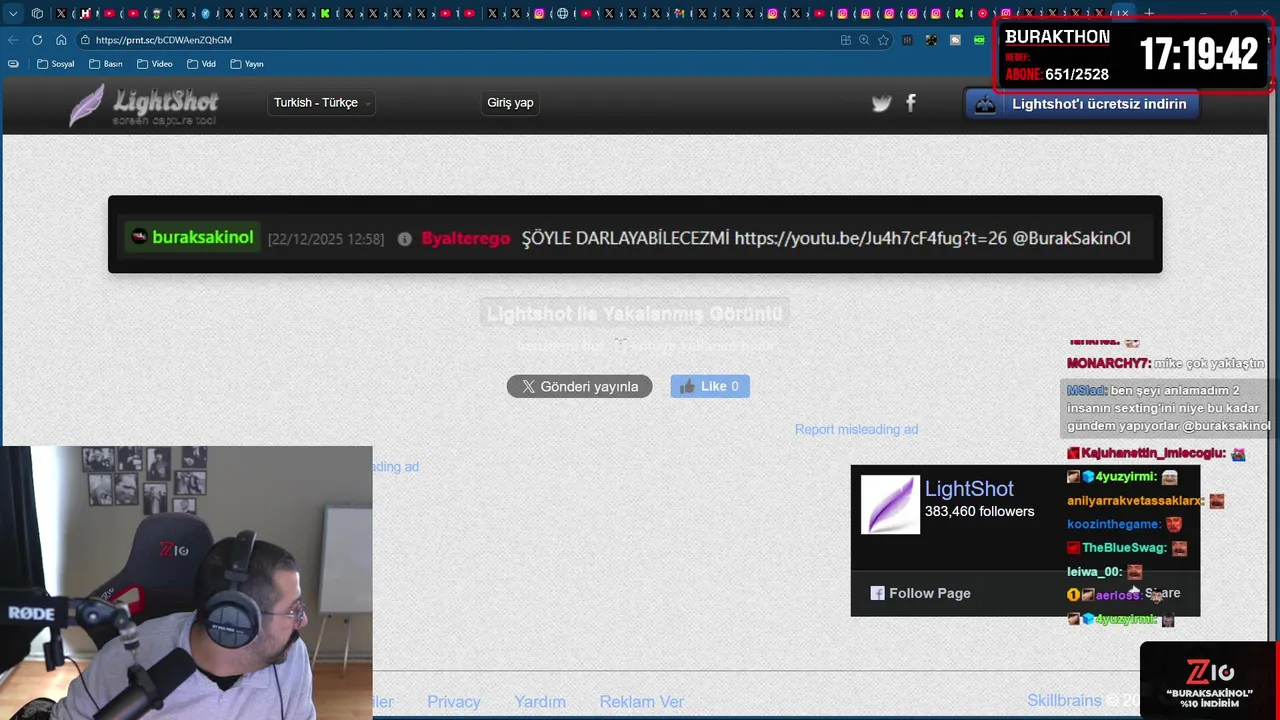
Task: Open LightShot's Facebook icon in header
Action: [911, 103]
